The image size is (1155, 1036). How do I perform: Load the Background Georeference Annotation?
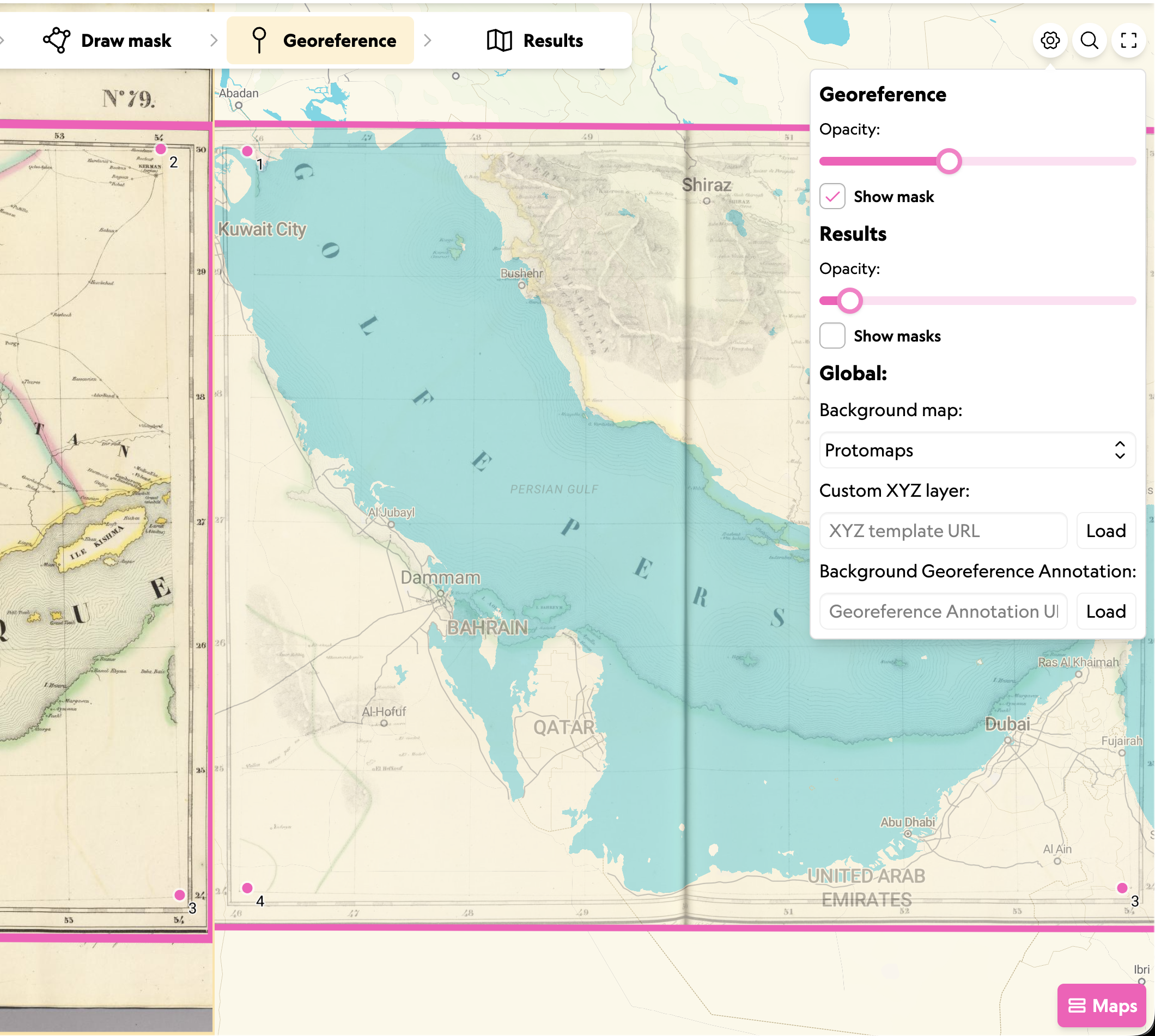pyautogui.click(x=1105, y=611)
